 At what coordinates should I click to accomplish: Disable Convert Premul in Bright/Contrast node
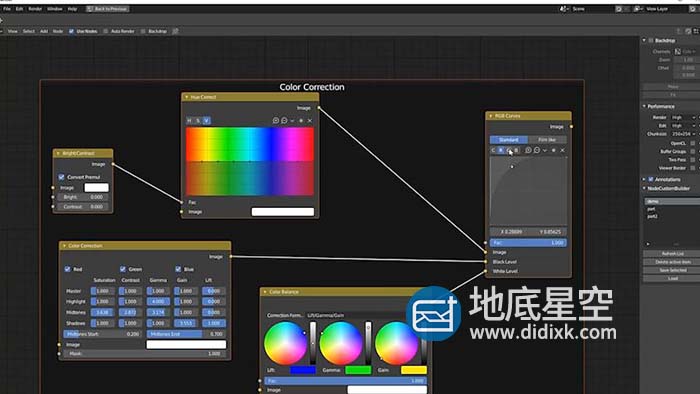click(x=62, y=177)
